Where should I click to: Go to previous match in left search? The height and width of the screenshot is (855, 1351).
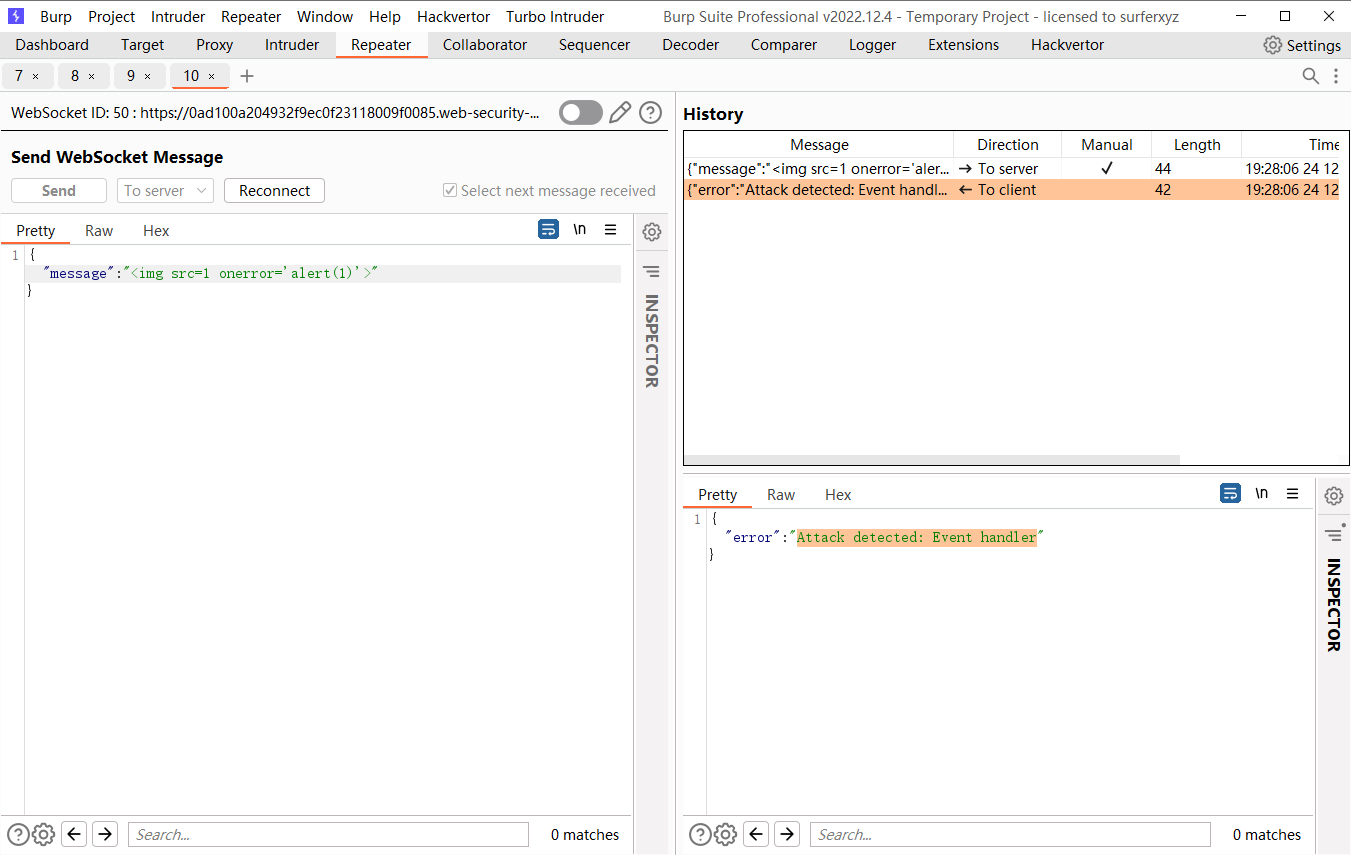[x=75, y=834]
